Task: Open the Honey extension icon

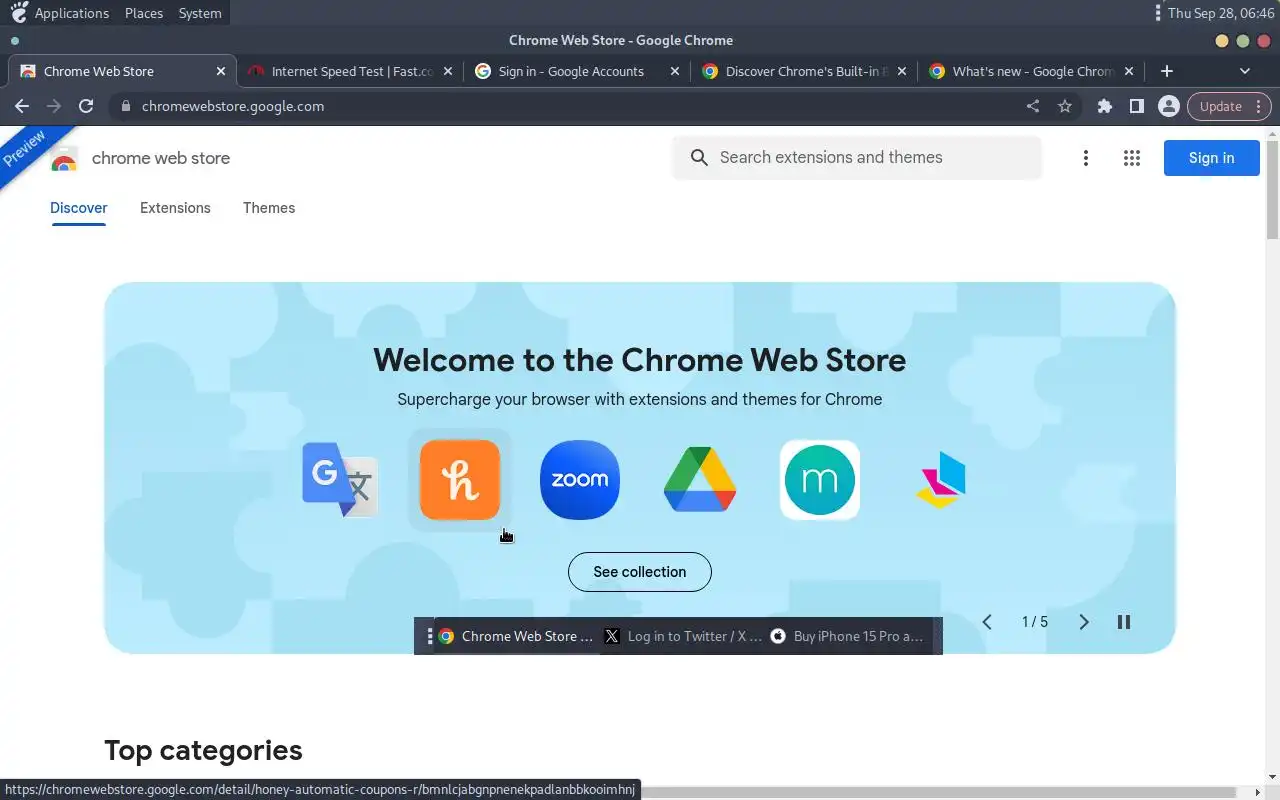Action: [460, 480]
